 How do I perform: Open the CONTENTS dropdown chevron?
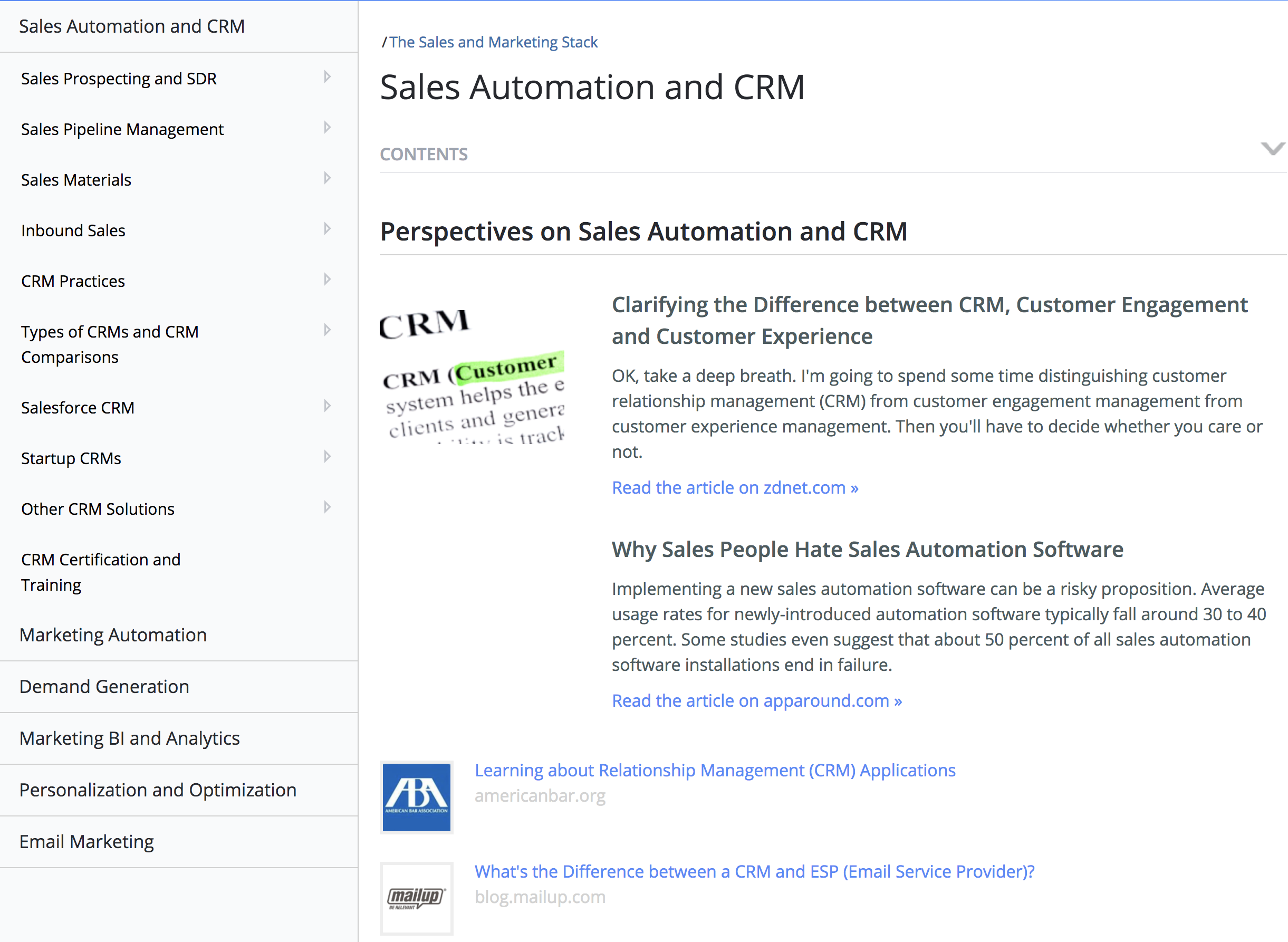(1272, 149)
